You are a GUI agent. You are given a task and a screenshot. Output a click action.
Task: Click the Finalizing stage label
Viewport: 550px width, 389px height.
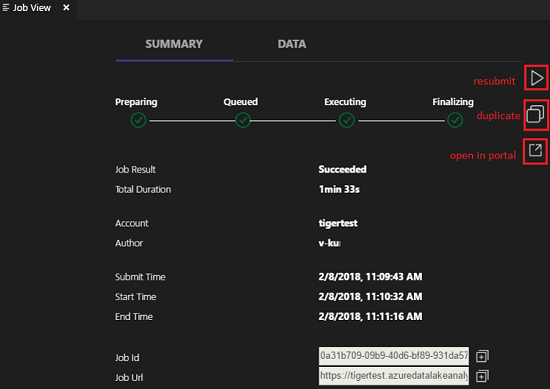coord(453,102)
